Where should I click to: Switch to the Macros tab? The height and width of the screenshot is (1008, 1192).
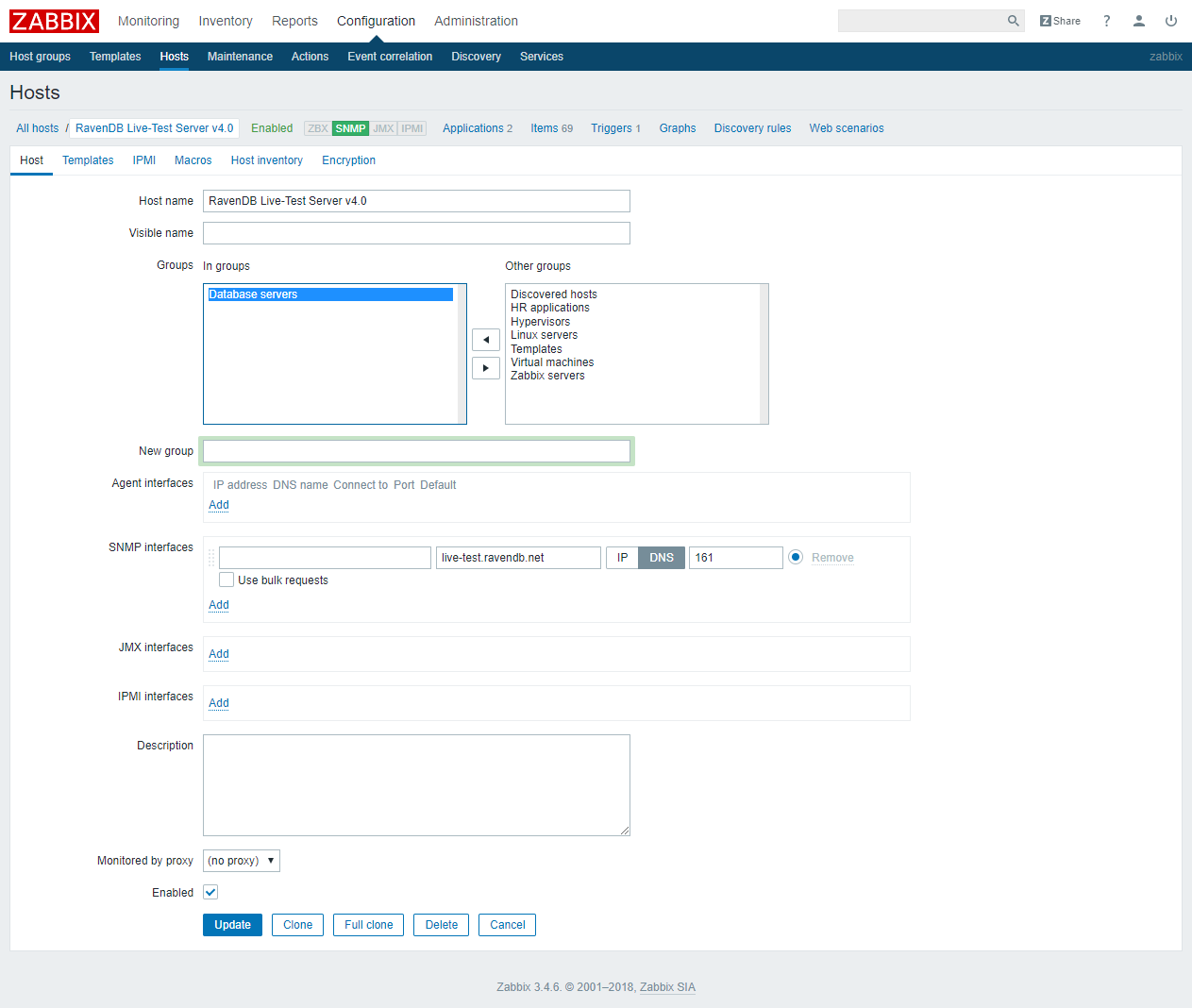click(x=193, y=160)
